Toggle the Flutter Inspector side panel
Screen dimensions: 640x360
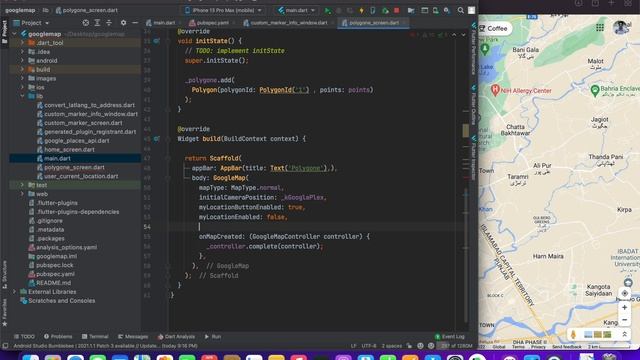tap(473, 158)
